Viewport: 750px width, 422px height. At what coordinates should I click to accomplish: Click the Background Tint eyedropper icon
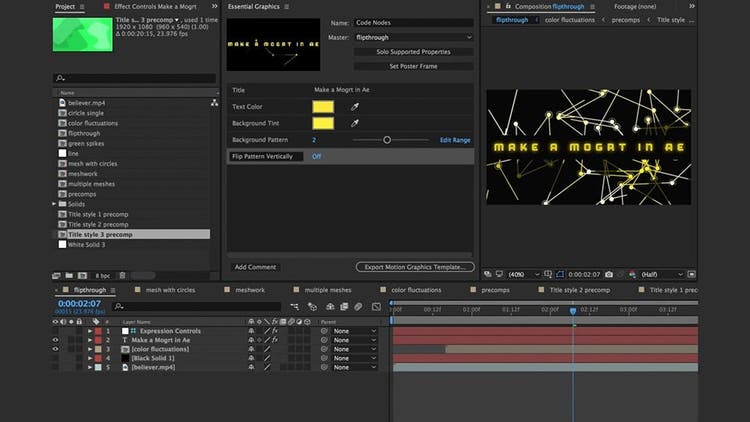click(x=353, y=123)
